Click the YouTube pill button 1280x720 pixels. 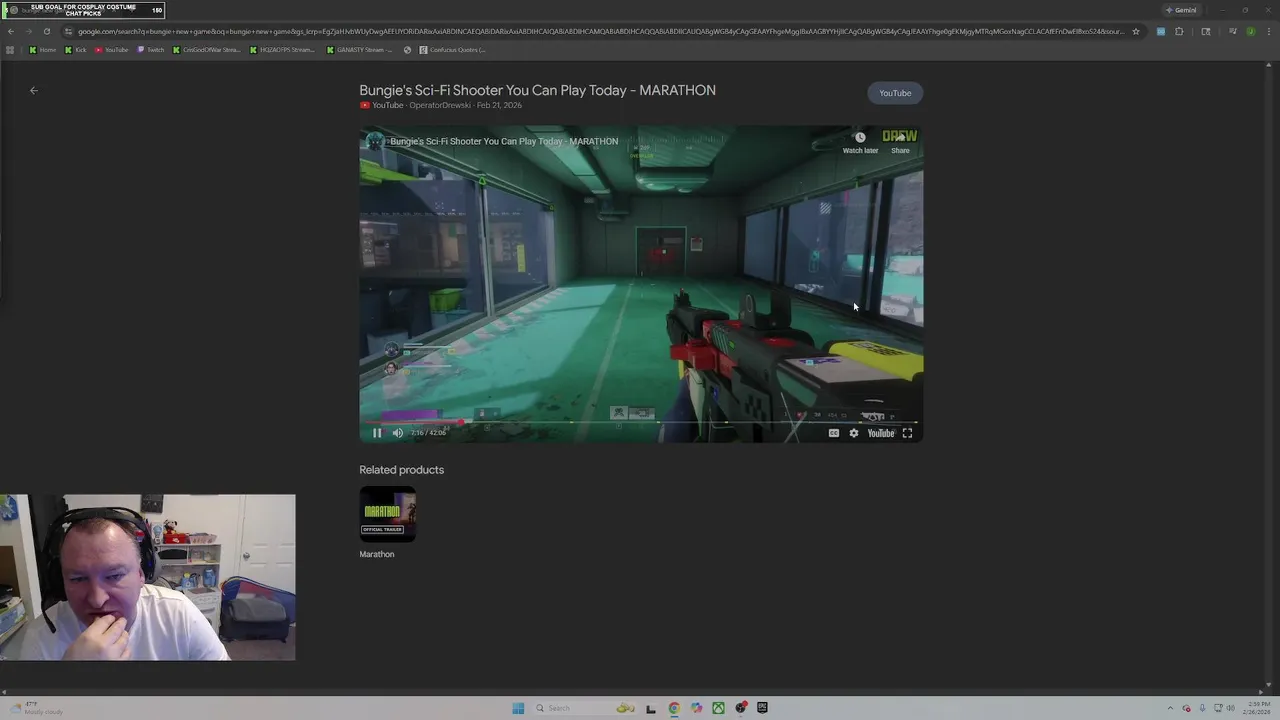[x=895, y=93]
